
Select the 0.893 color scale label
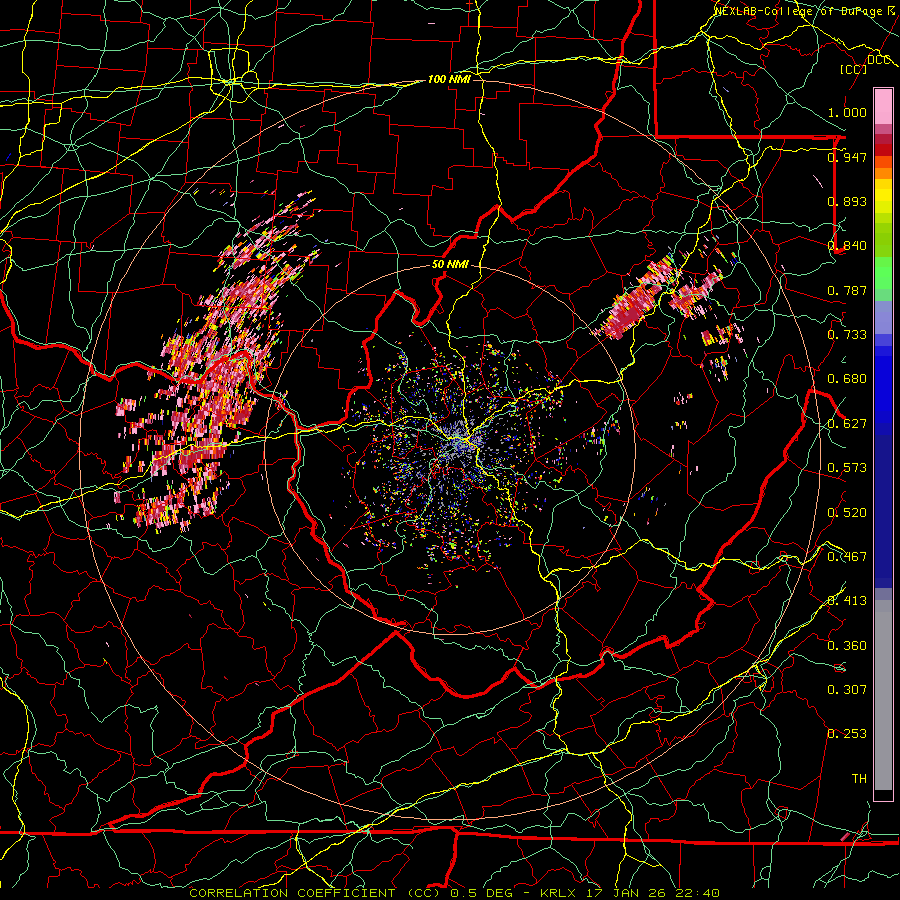847,201
